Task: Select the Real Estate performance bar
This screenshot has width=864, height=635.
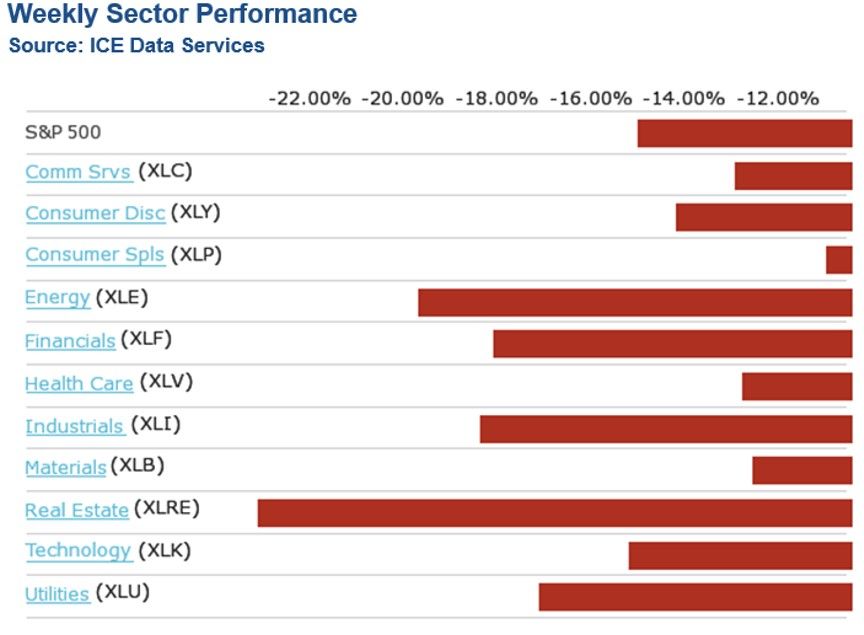Action: (x=554, y=513)
